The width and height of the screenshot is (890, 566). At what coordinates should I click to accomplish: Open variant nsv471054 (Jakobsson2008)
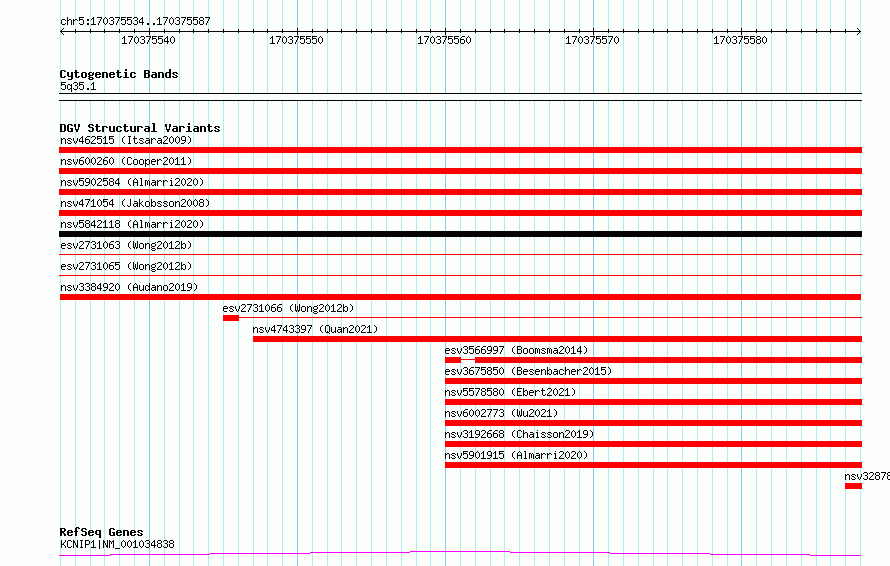coord(135,203)
